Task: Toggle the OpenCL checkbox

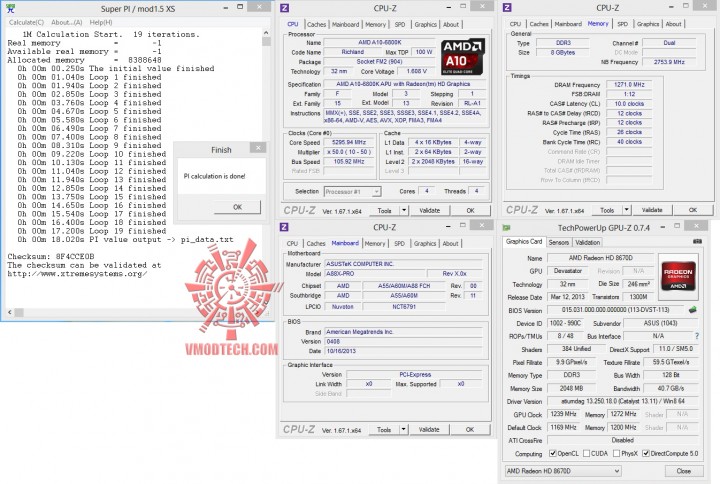Action: tap(553, 453)
